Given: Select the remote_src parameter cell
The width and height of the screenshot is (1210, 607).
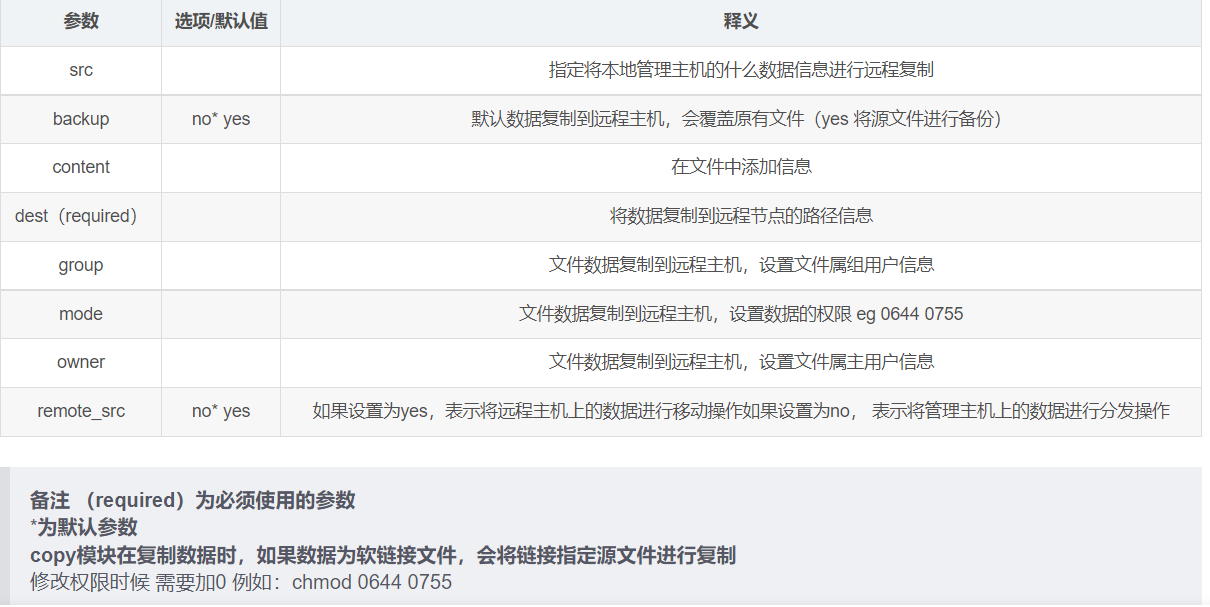Looking at the screenshot, I should coord(81,411).
